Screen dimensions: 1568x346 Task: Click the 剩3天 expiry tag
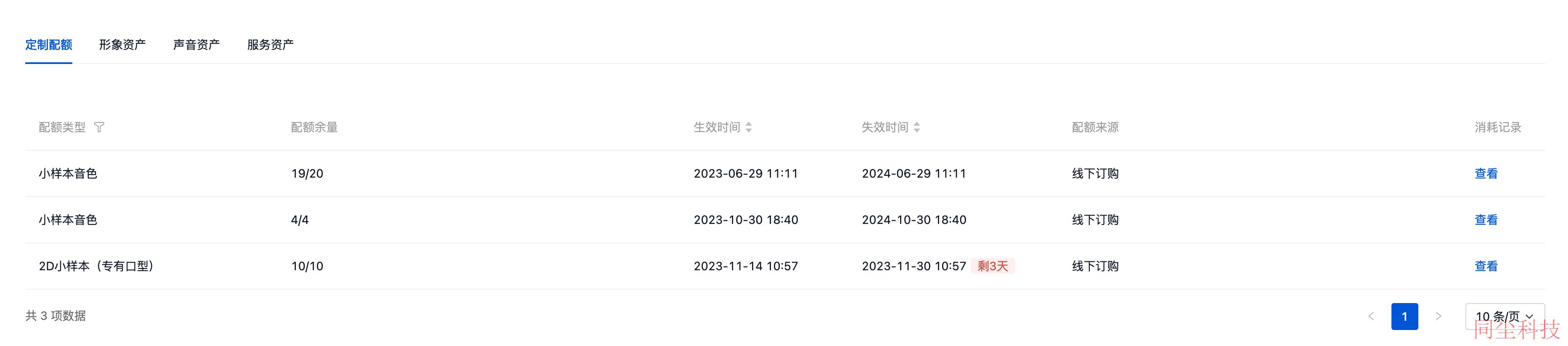pyautogui.click(x=993, y=266)
